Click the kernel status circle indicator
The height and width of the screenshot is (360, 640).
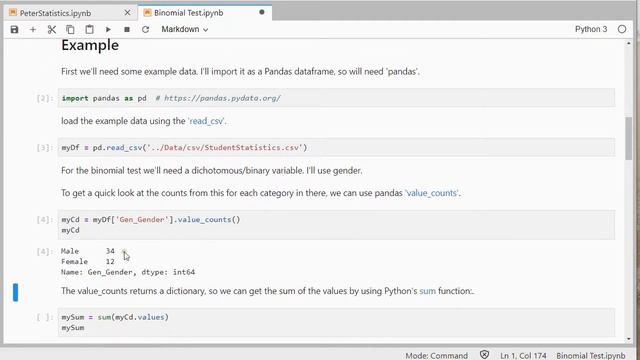622,29
